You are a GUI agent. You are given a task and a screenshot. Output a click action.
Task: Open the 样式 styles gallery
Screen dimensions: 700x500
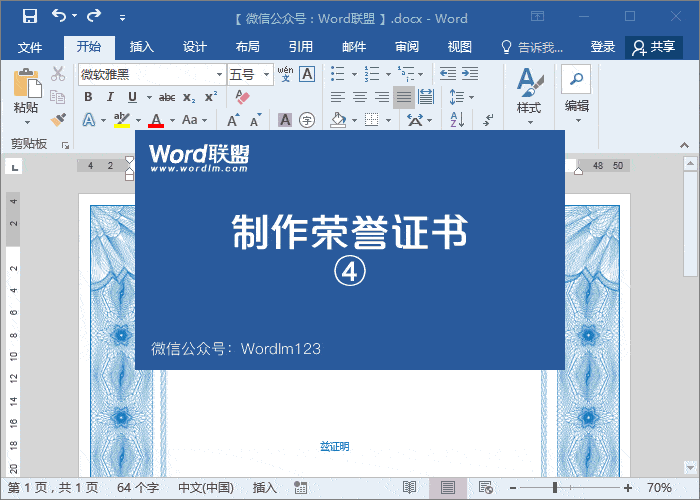[x=530, y=96]
